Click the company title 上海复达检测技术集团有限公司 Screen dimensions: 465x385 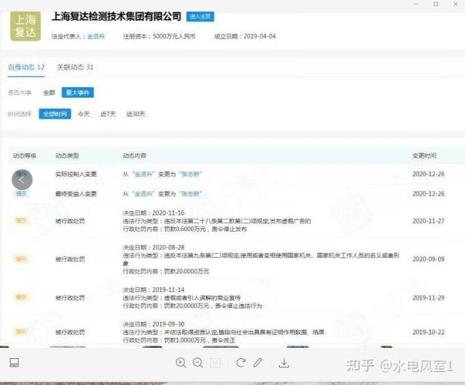click(117, 16)
